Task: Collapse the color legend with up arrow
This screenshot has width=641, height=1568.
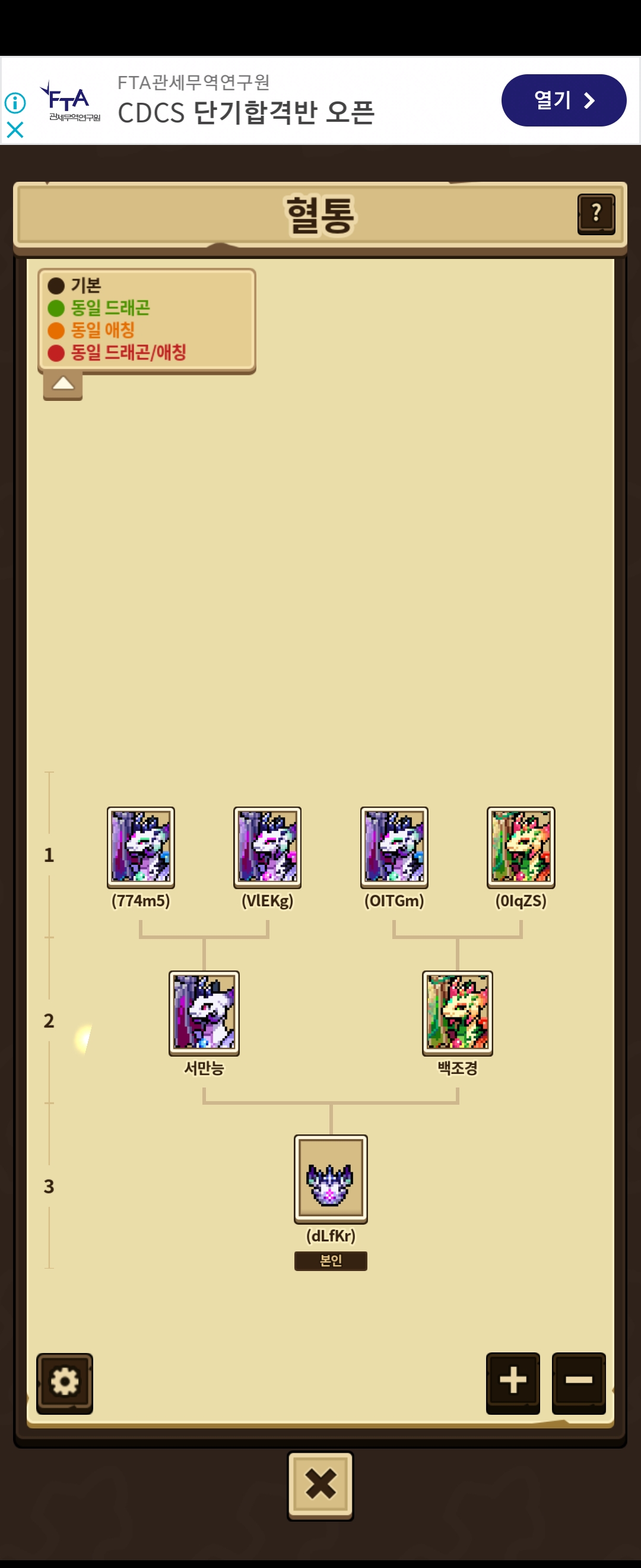Action: (63, 385)
